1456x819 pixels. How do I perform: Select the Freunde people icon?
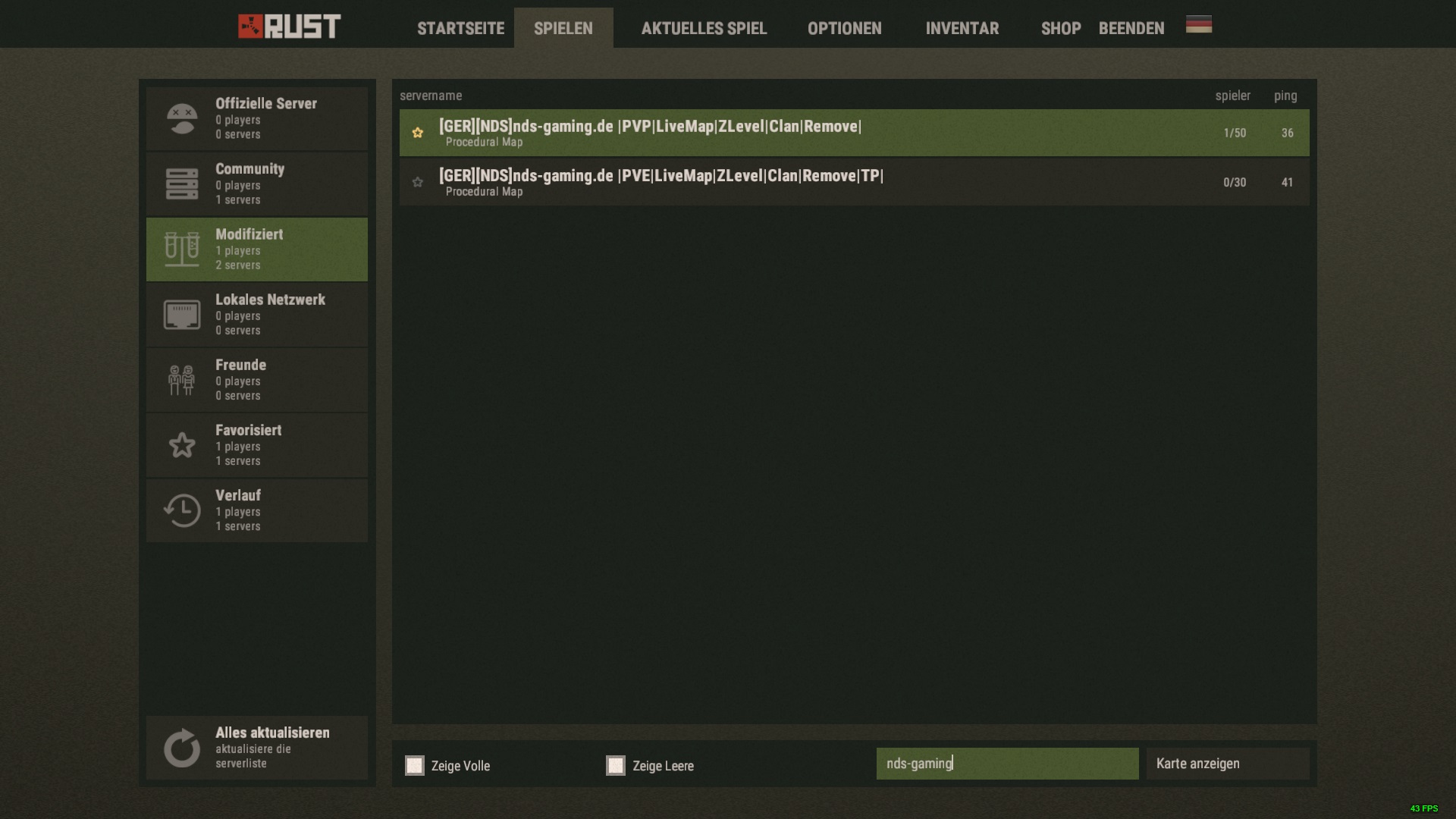click(182, 380)
